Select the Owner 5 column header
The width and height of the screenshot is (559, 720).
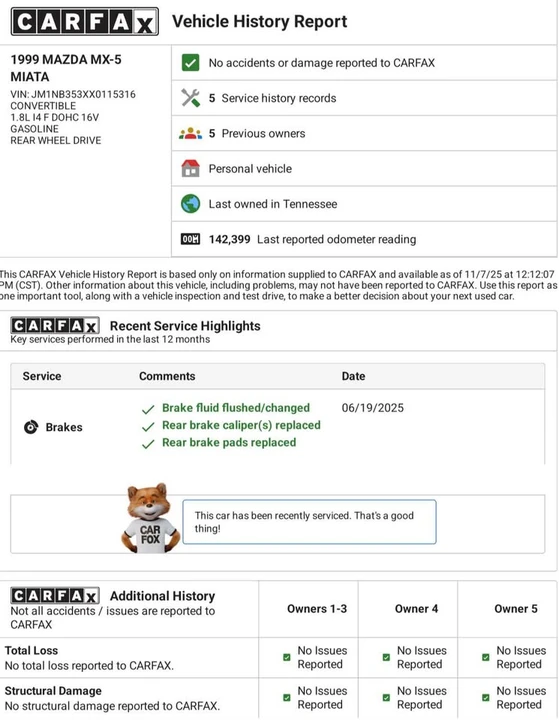tap(515, 609)
